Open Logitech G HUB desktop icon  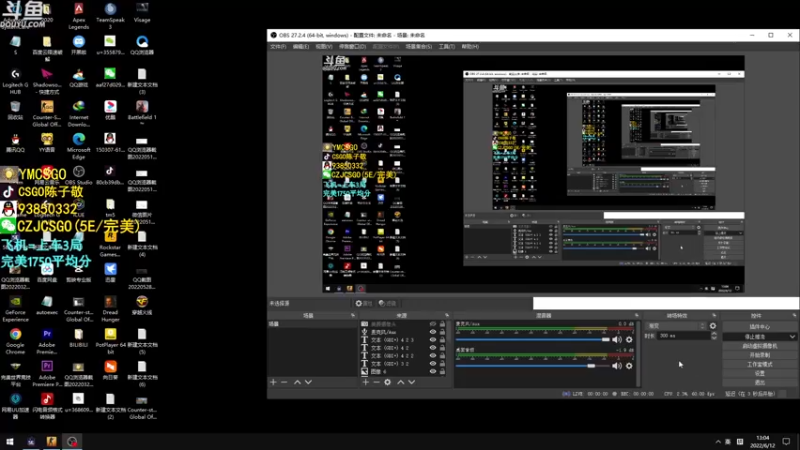point(15,82)
